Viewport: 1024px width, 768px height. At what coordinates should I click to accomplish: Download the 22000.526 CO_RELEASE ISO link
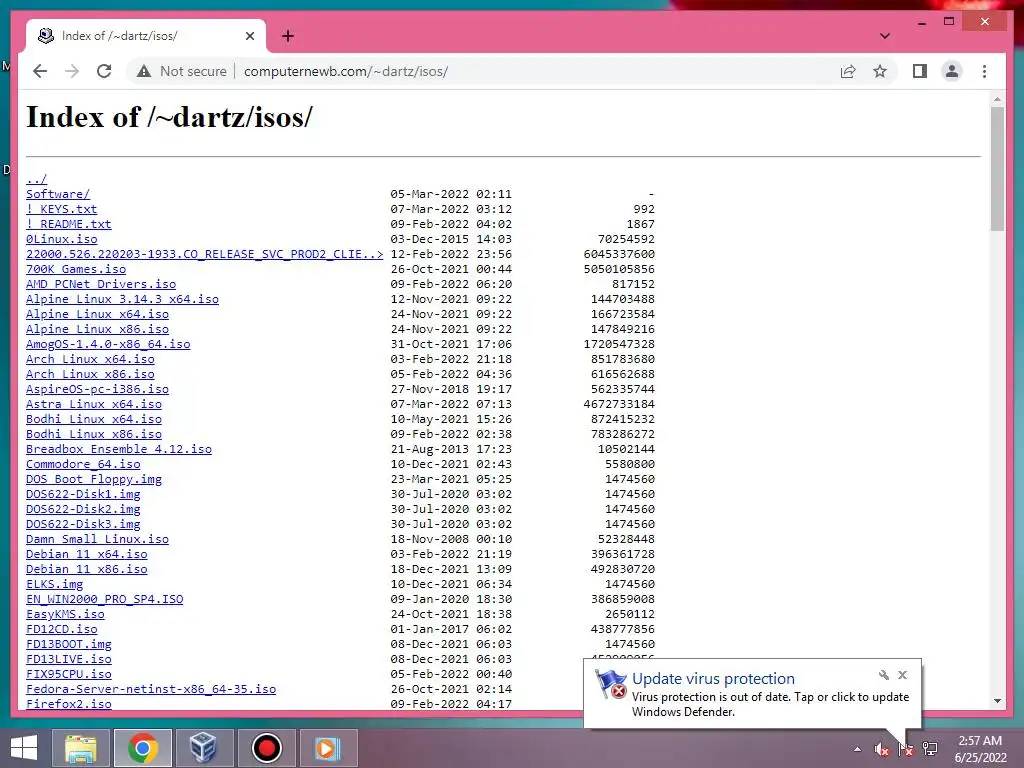coord(204,254)
